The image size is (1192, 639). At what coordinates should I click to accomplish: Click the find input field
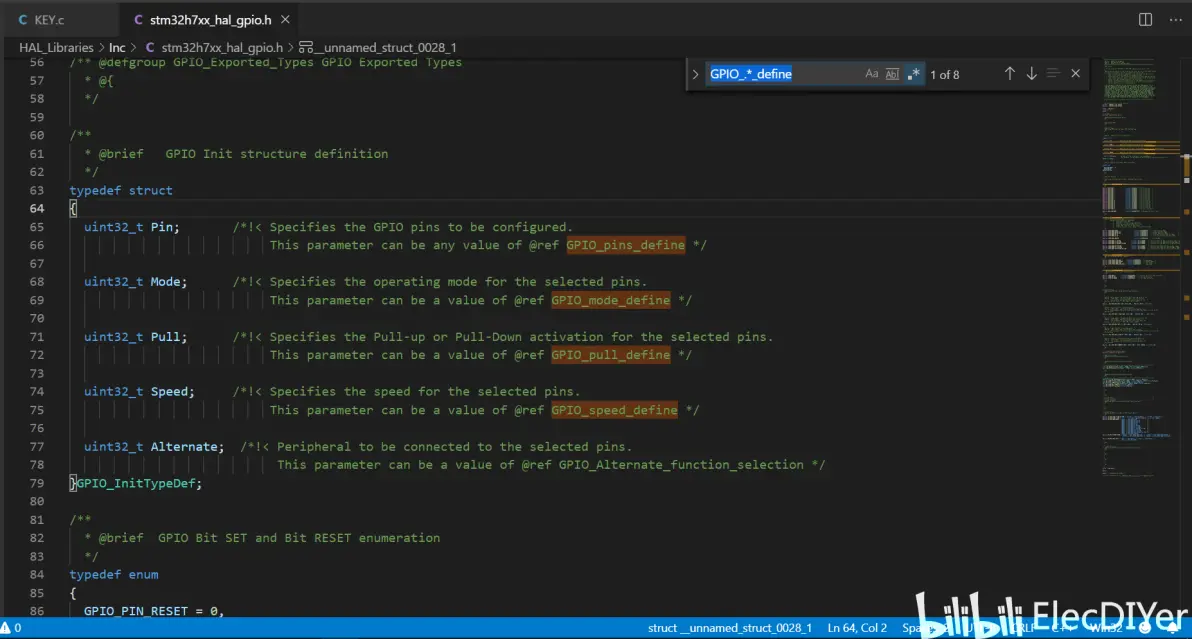click(x=780, y=74)
